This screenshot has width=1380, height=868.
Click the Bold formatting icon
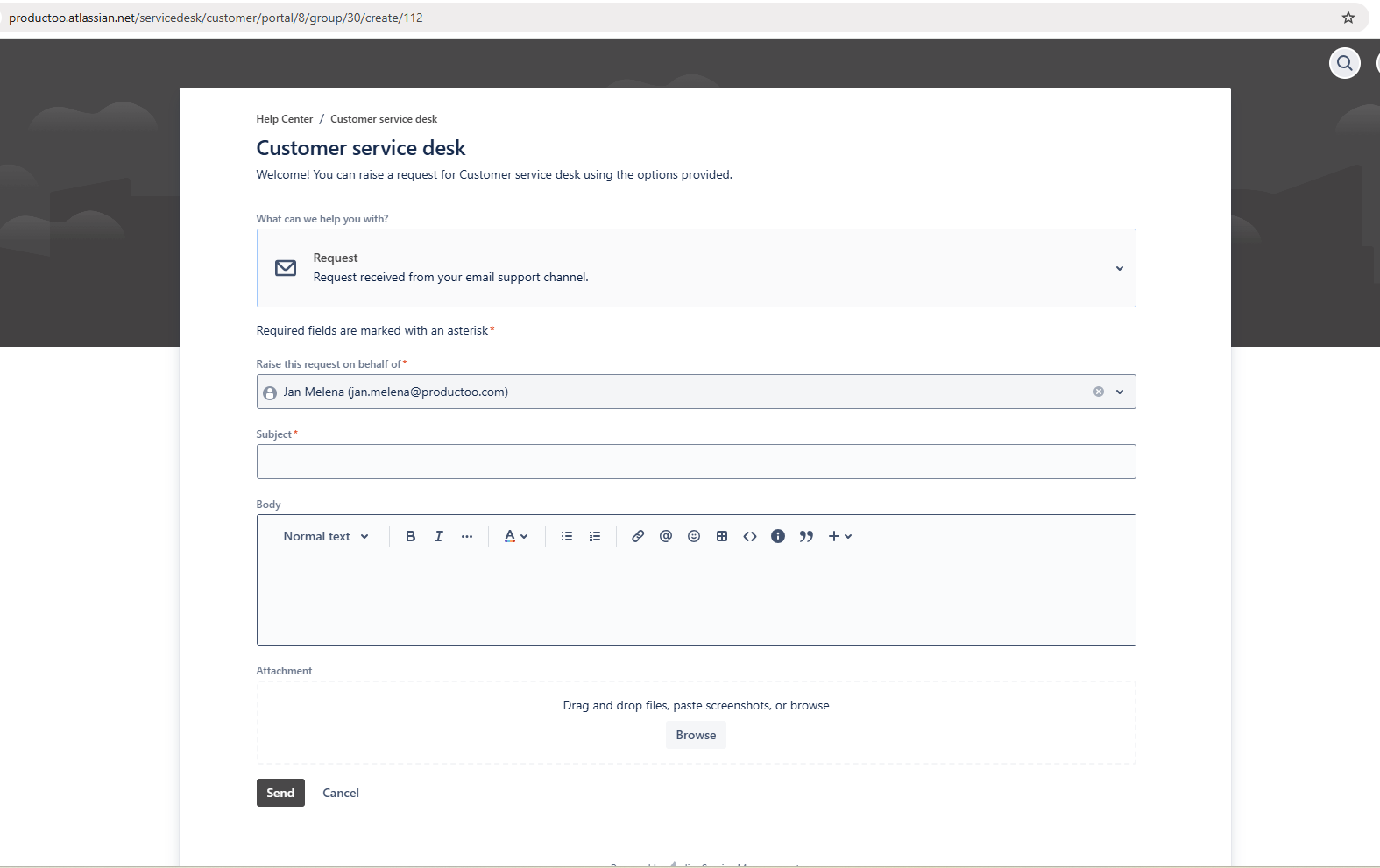pos(410,536)
